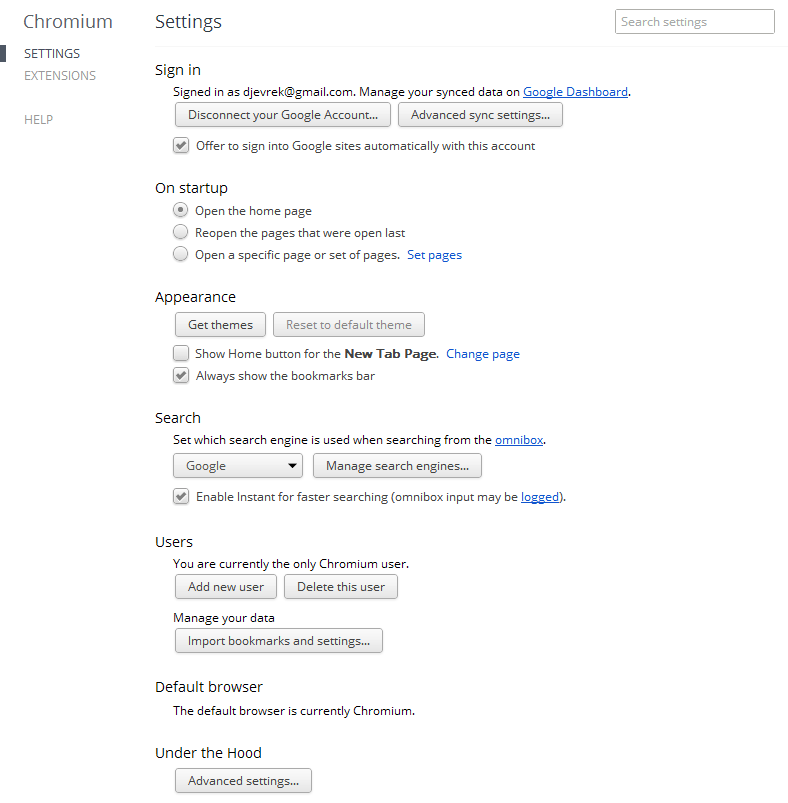Viewport: 788px width, 803px height.
Task: Click Manage search engines button
Action: (x=397, y=466)
